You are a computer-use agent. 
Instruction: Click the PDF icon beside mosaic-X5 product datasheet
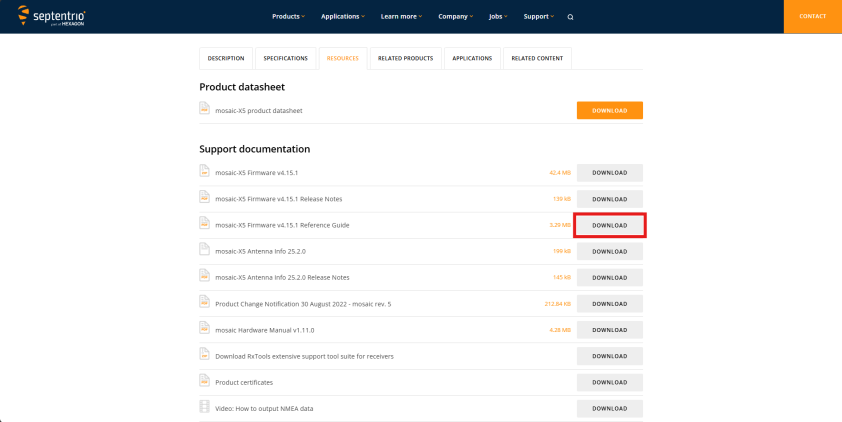coord(205,108)
